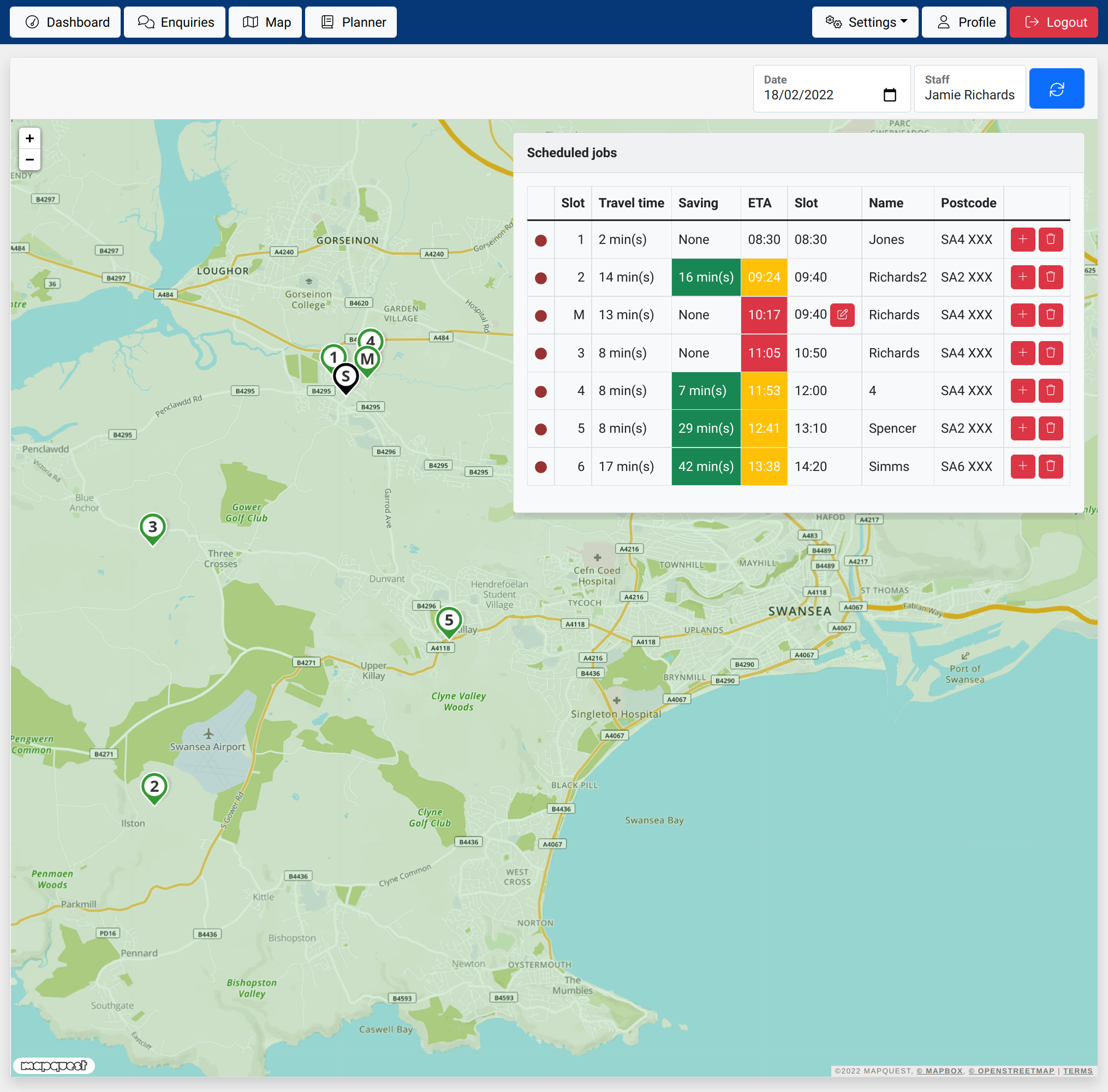The height and width of the screenshot is (1092, 1108).
Task: Select the M map marker
Action: pyautogui.click(x=368, y=361)
